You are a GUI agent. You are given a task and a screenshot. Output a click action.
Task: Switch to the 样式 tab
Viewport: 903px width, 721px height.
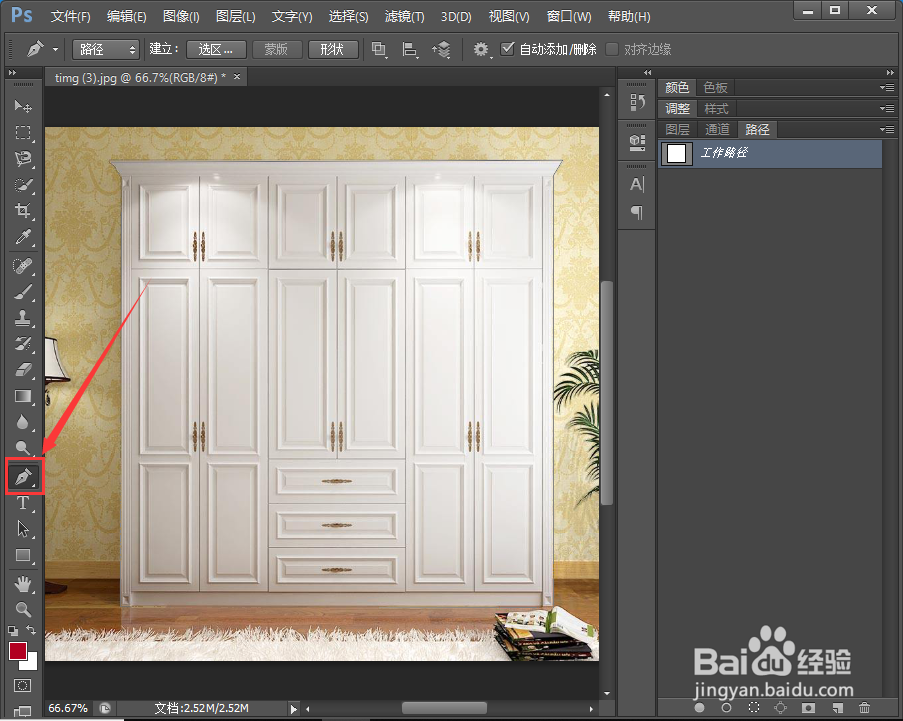click(x=716, y=108)
